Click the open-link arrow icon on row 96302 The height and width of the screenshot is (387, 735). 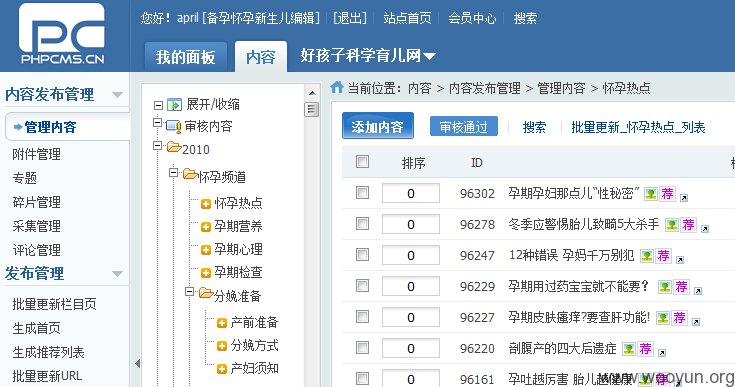point(684,198)
